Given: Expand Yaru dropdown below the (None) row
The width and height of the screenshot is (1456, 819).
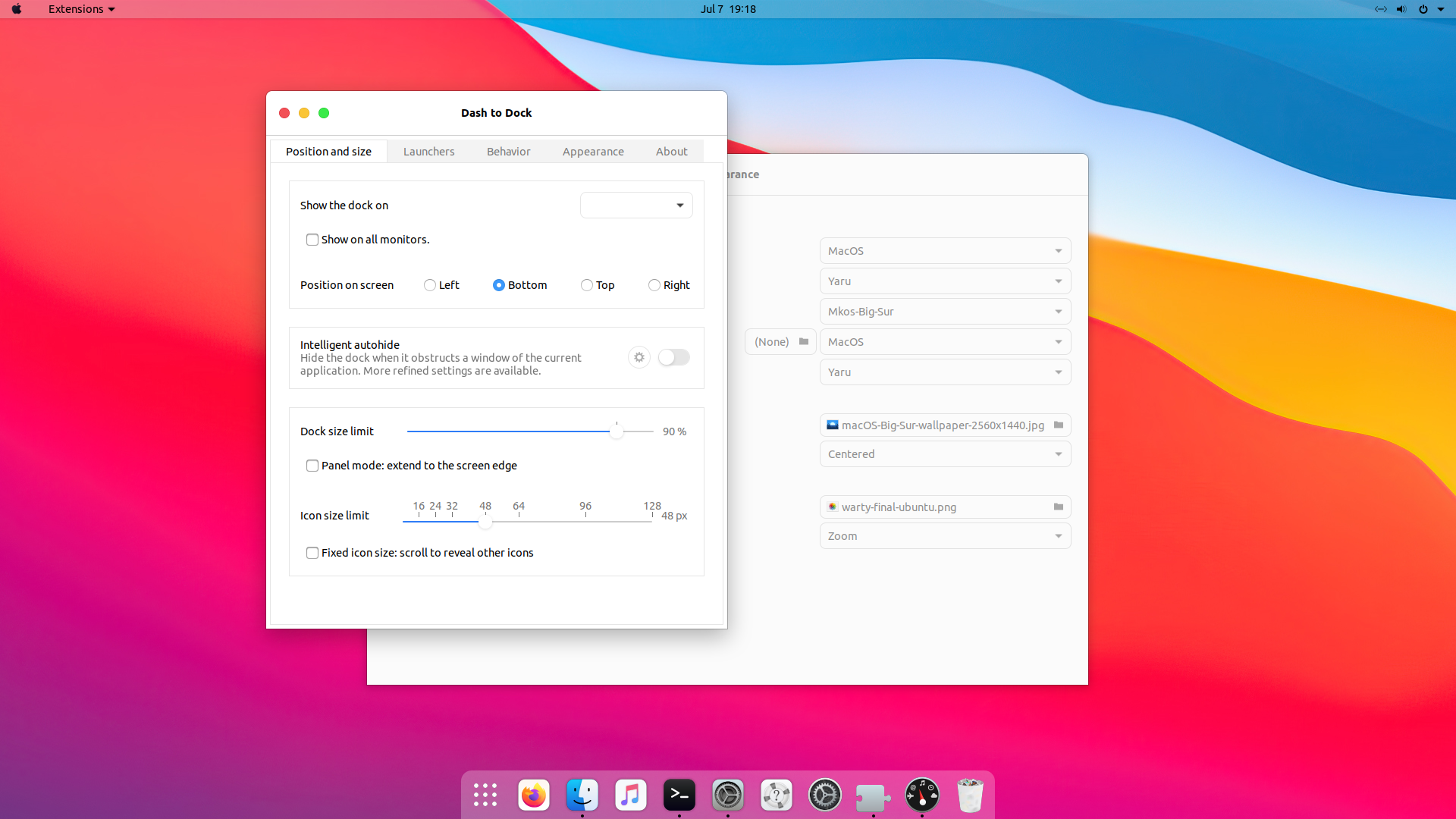Looking at the screenshot, I should click(945, 372).
